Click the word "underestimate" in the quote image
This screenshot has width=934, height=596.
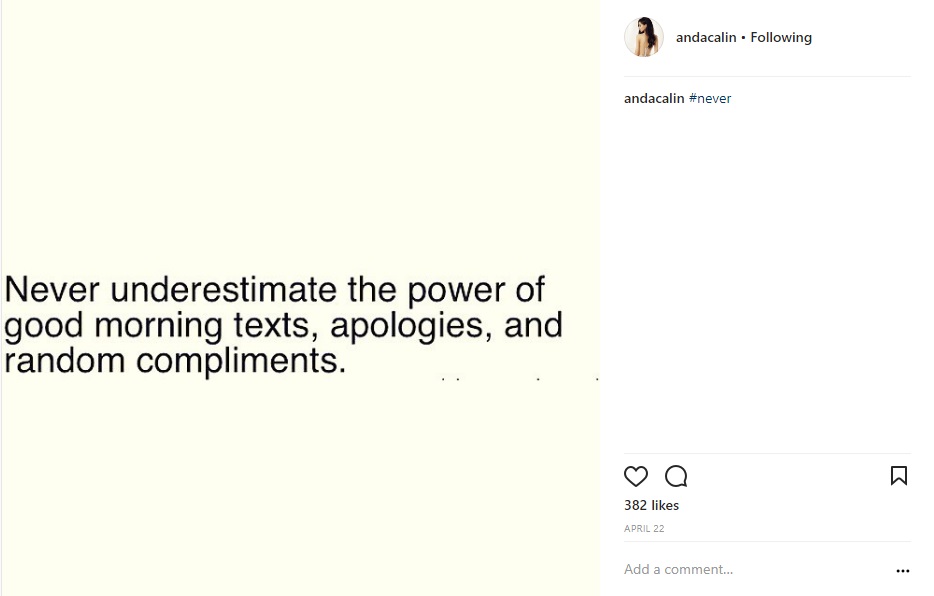pyautogui.click(x=224, y=290)
